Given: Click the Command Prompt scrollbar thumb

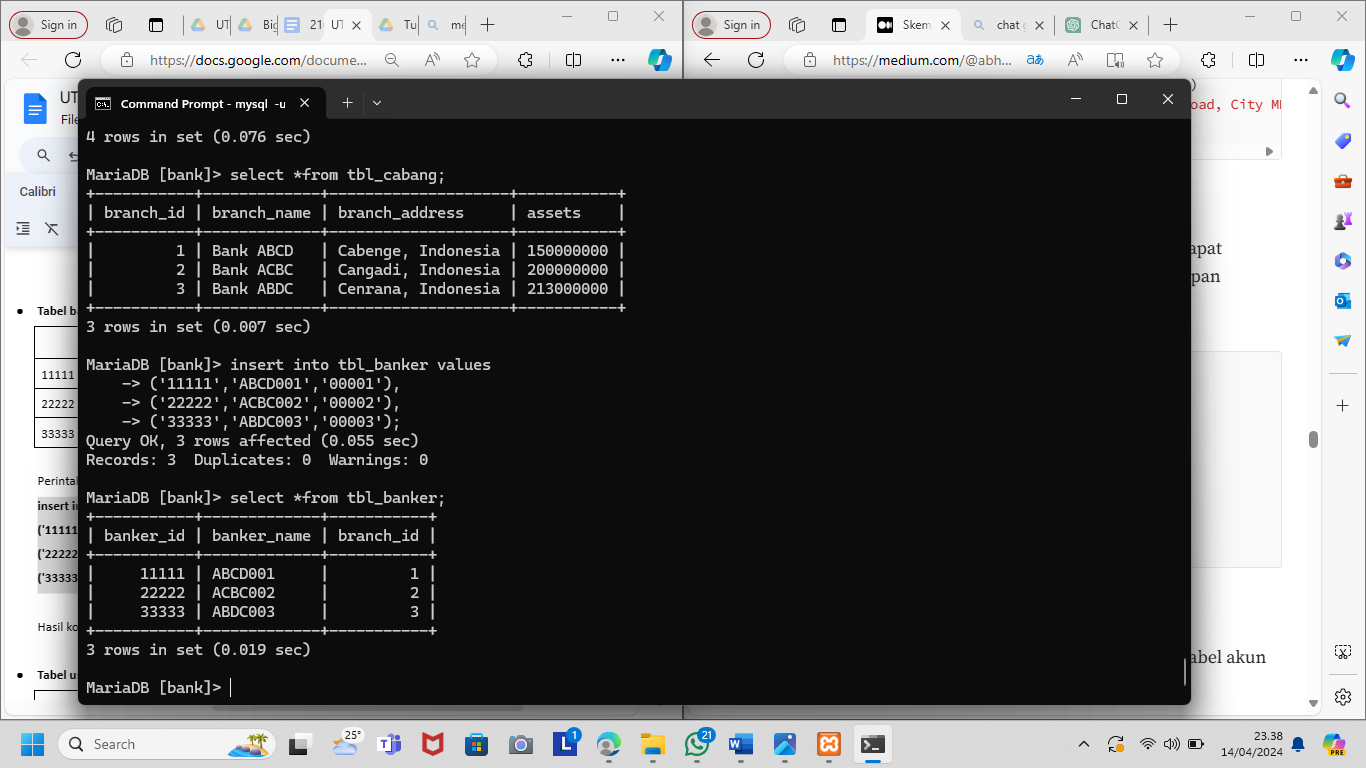Looking at the screenshot, I should (x=1185, y=671).
